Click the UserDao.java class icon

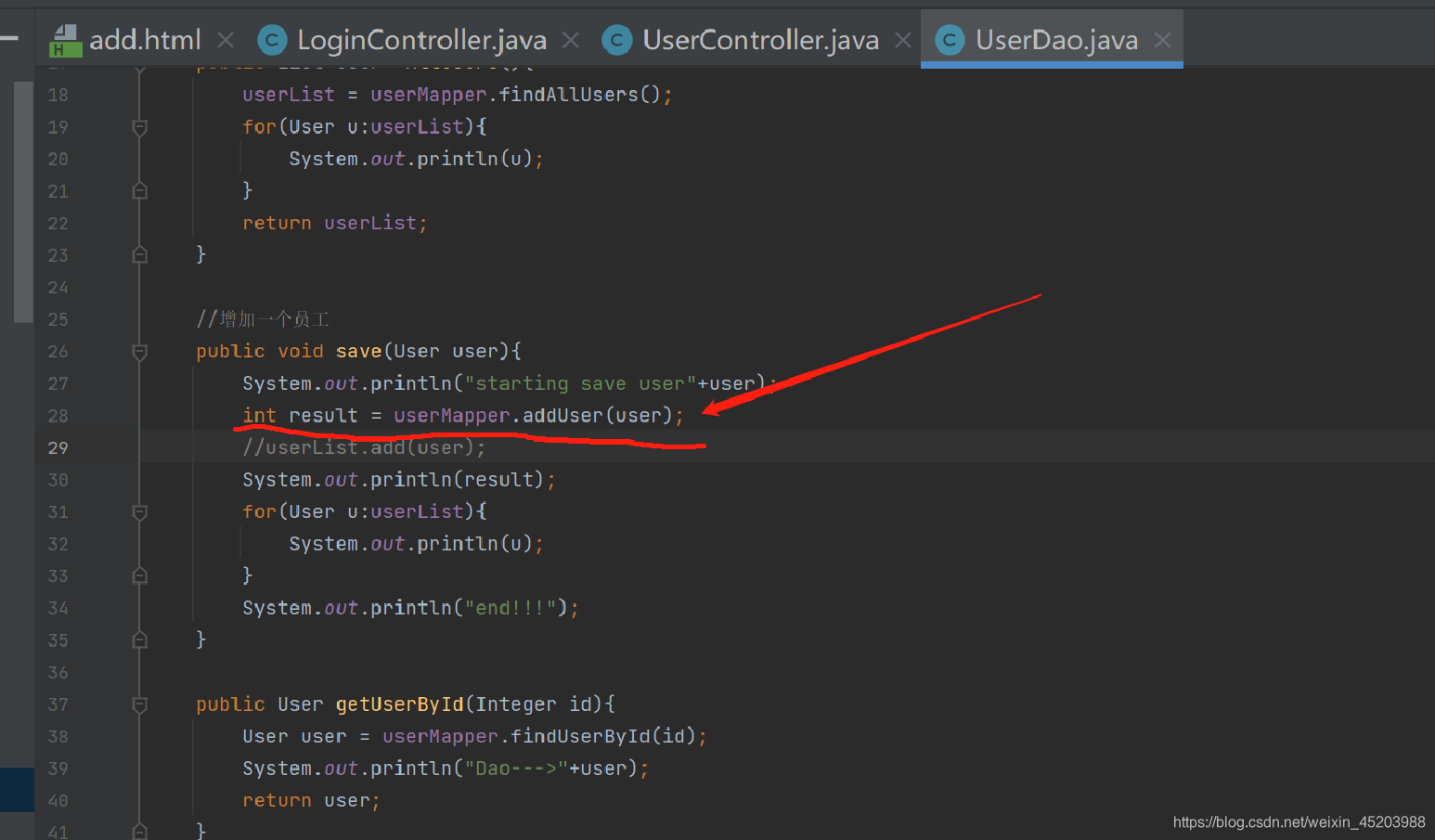pos(950,40)
